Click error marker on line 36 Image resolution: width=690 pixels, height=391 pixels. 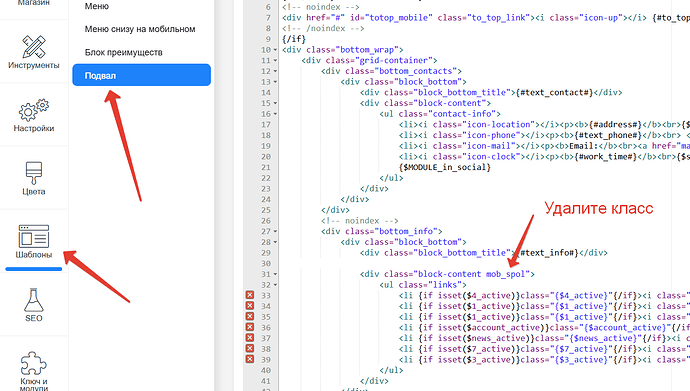[x=250, y=327]
